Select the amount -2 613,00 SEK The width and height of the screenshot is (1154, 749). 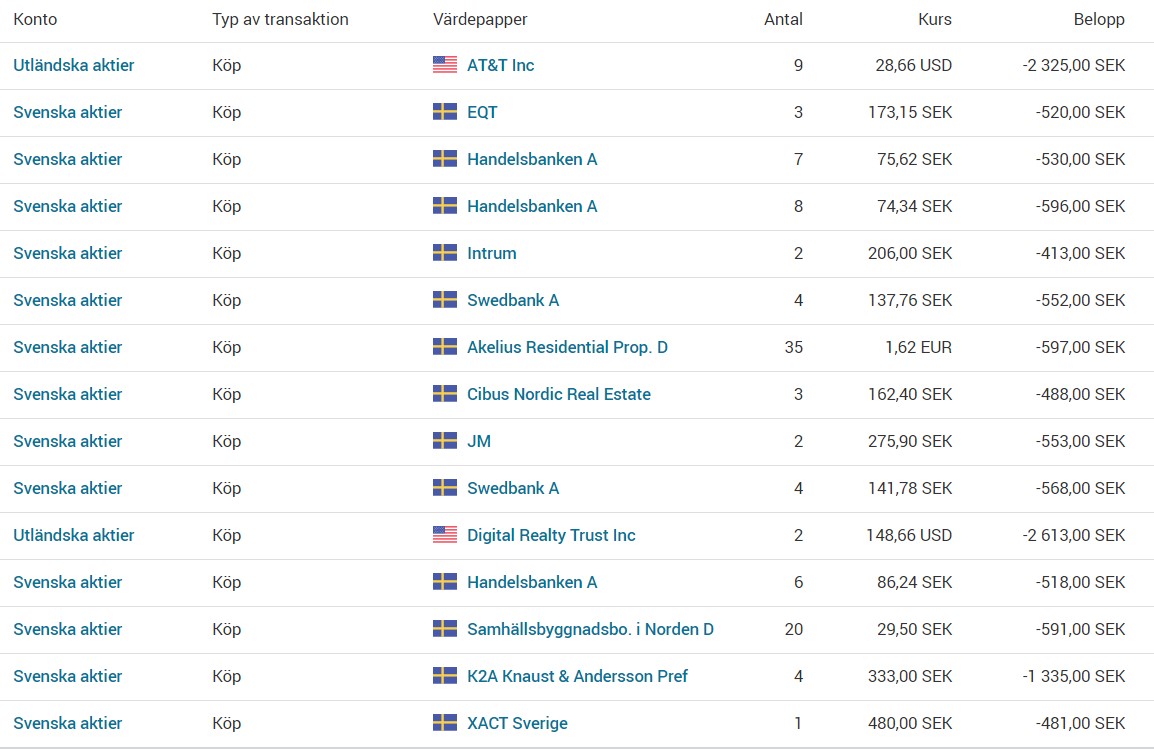click(x=1074, y=535)
